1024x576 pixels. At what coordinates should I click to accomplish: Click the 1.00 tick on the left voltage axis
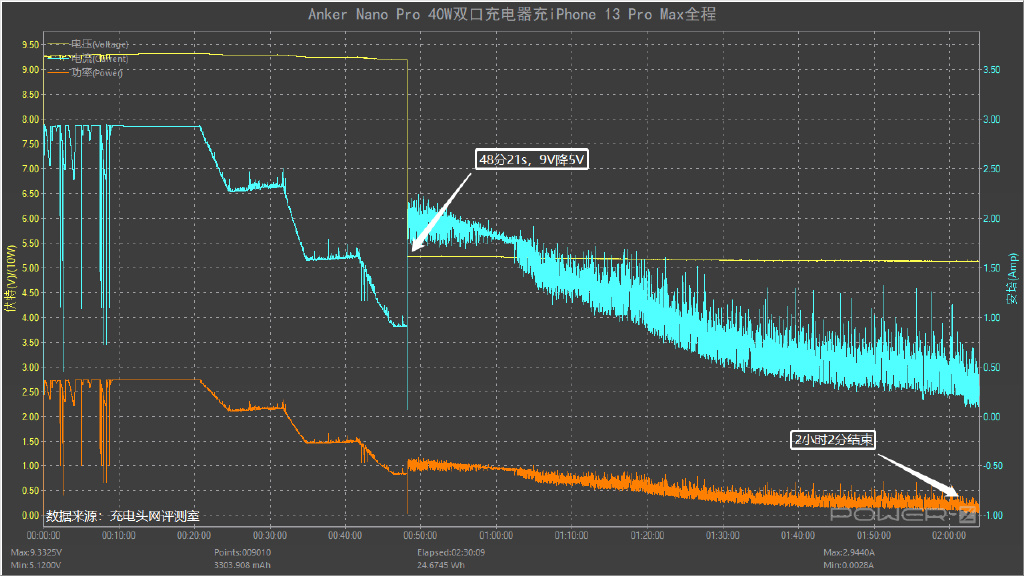tap(31, 466)
